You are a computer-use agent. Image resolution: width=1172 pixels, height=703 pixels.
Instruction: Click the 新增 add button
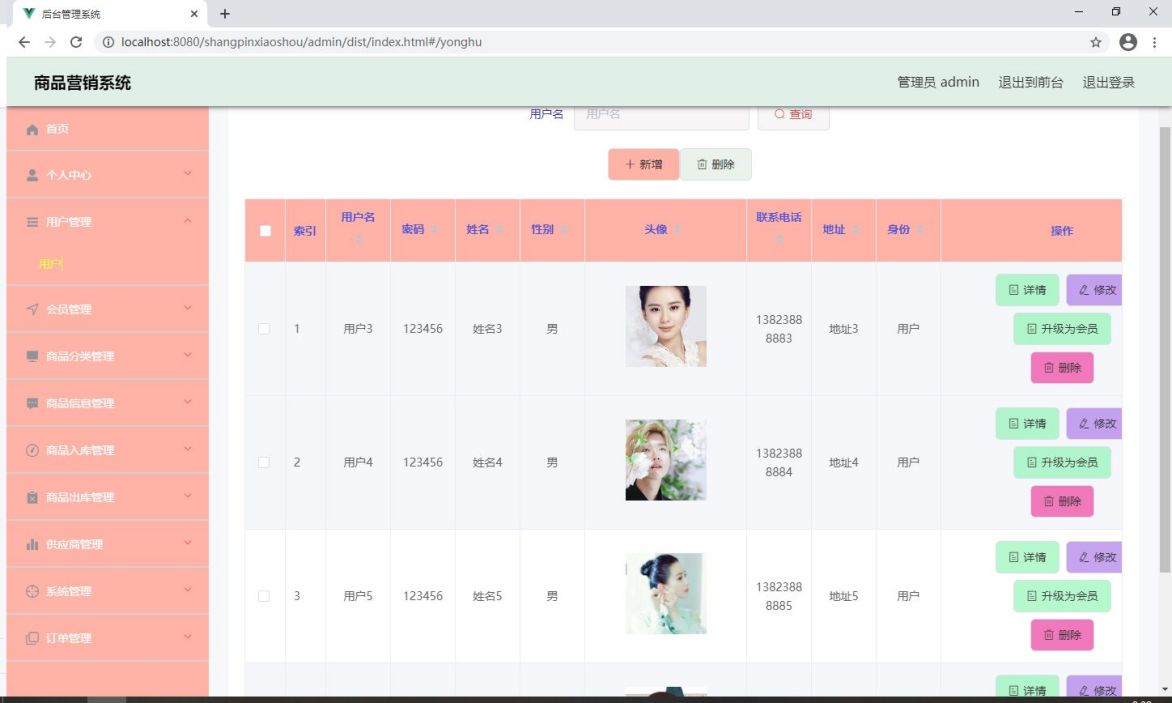[644, 164]
